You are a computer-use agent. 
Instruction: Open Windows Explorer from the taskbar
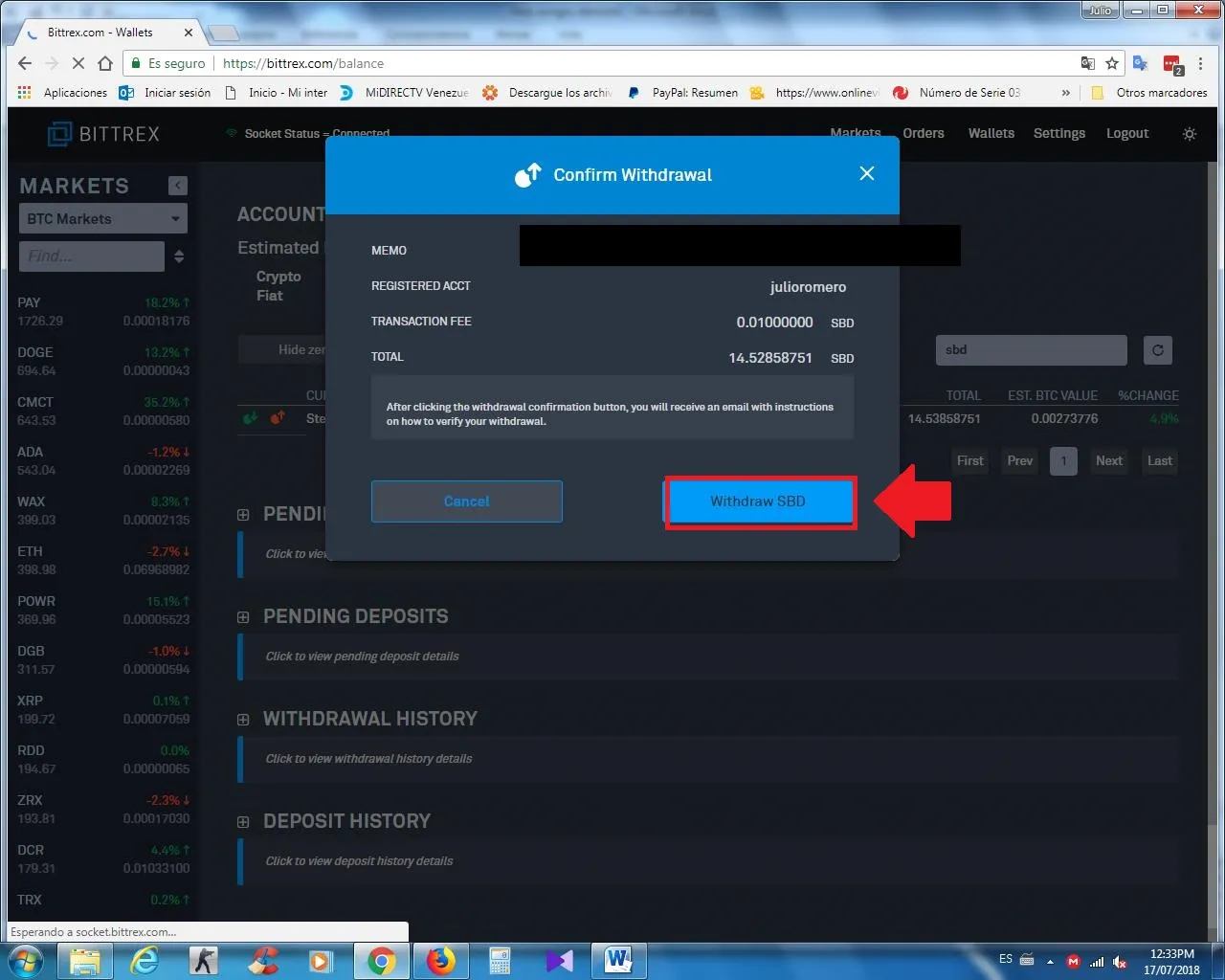[x=85, y=960]
